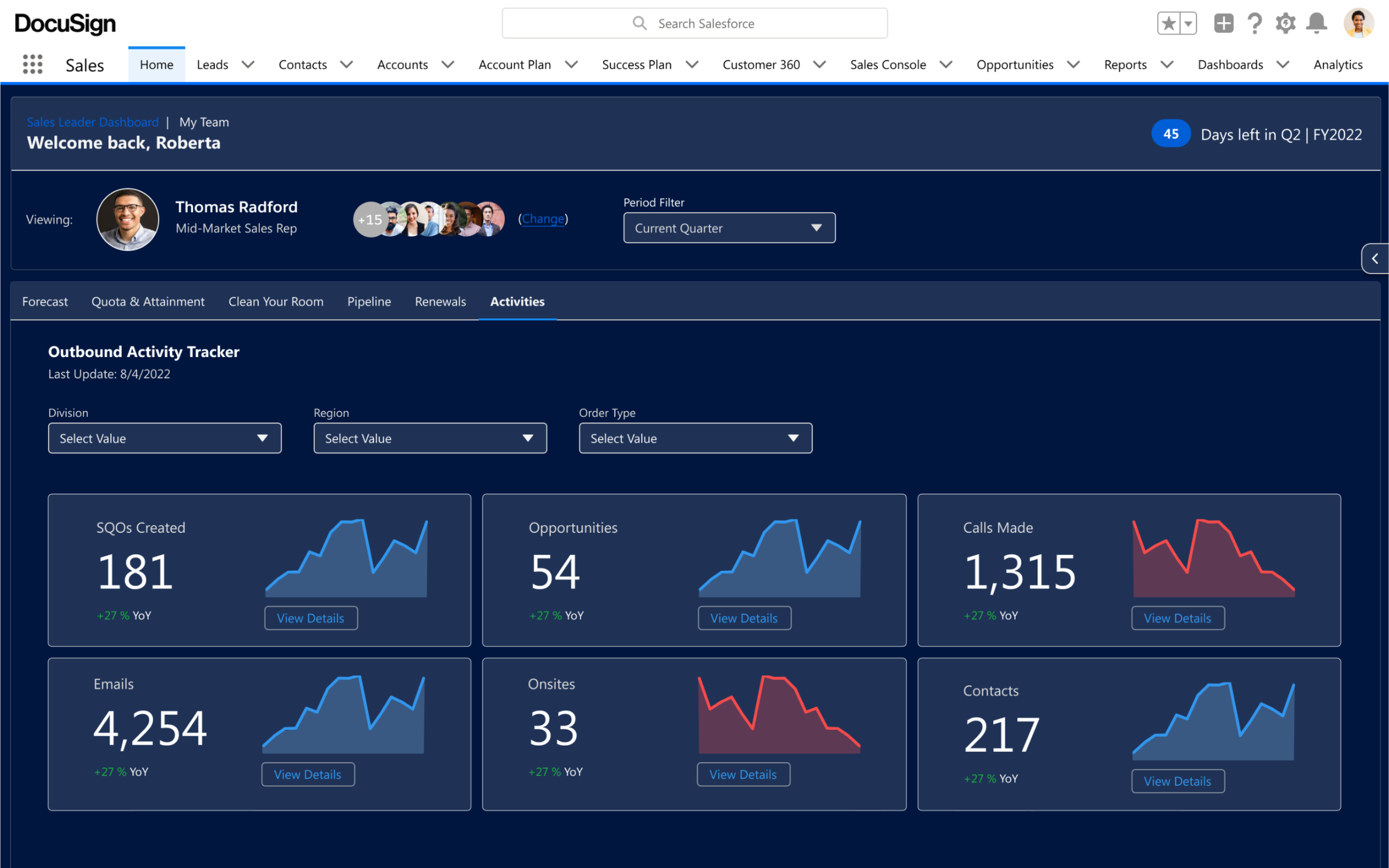The height and width of the screenshot is (868, 1389).
Task: Expand the side panel arrow tab
Action: [1375, 259]
